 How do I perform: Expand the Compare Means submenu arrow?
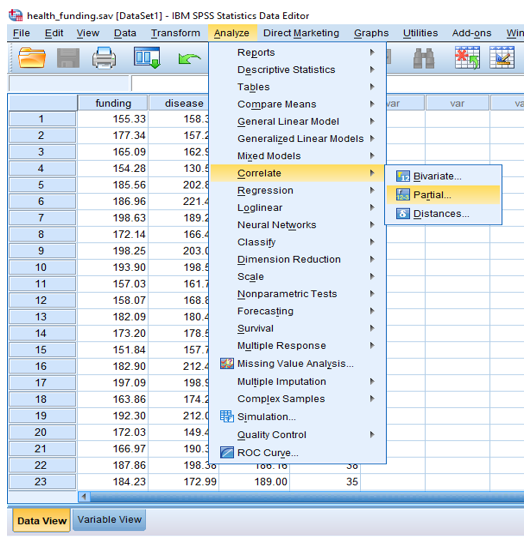point(372,104)
